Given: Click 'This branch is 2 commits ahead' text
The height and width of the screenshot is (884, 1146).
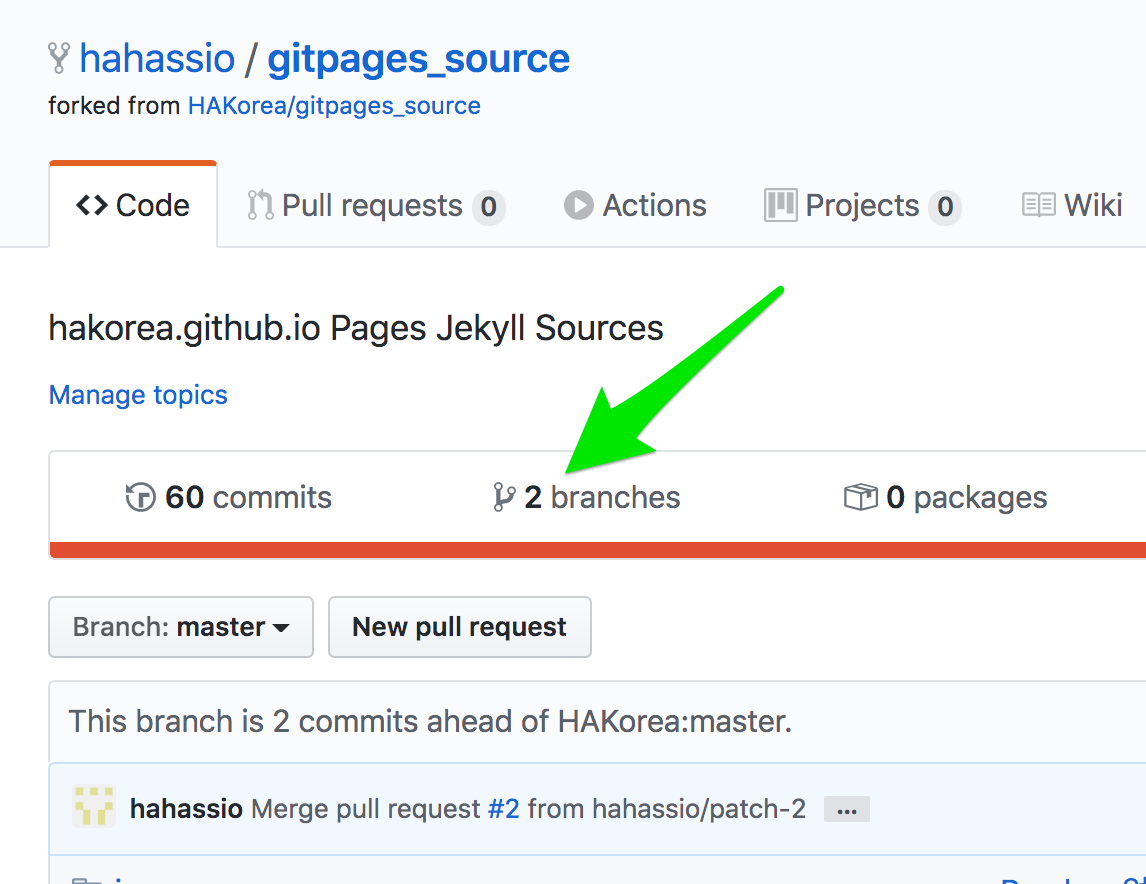Looking at the screenshot, I should pyautogui.click(x=430, y=722).
